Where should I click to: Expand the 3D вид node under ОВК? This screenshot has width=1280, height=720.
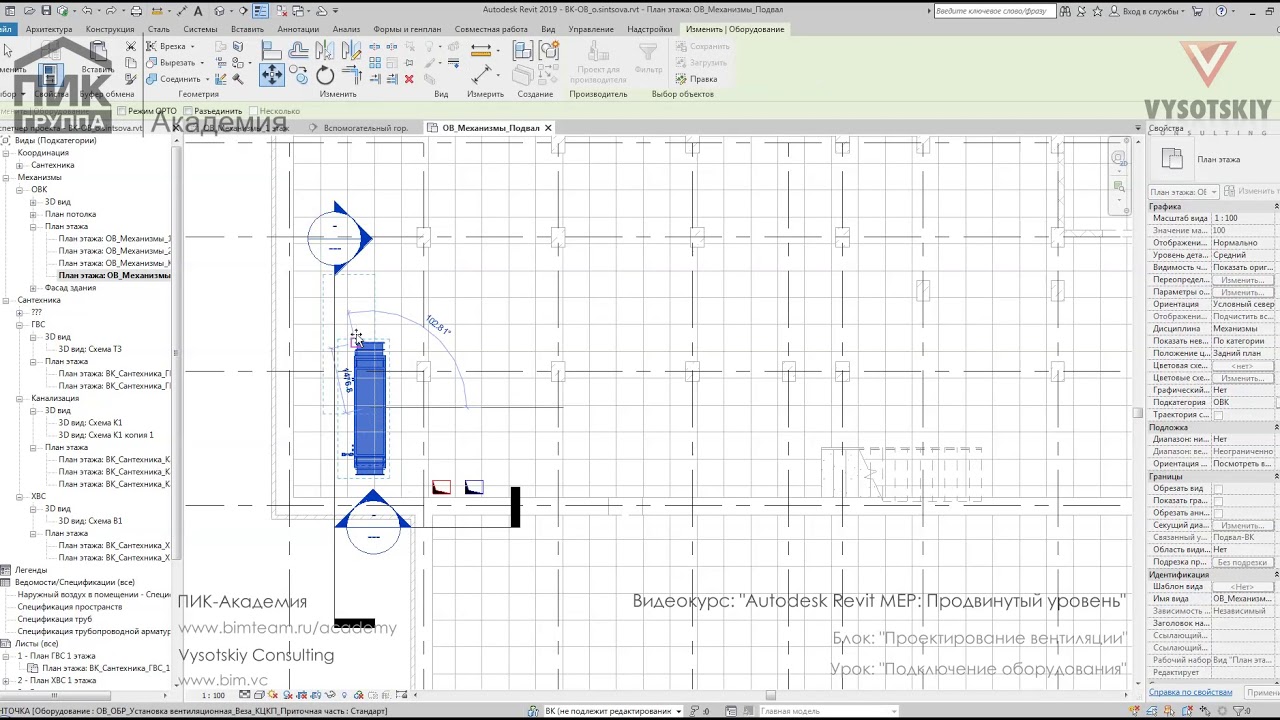tap(33, 202)
